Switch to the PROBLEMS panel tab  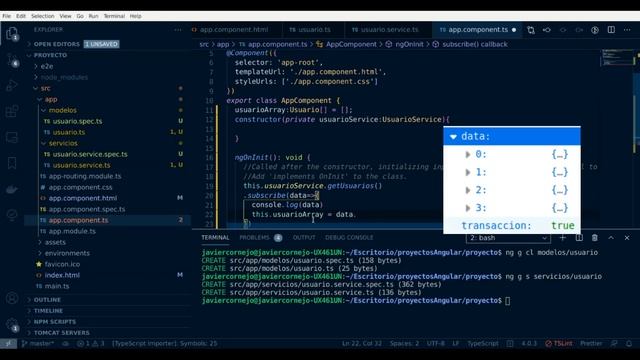(260, 238)
